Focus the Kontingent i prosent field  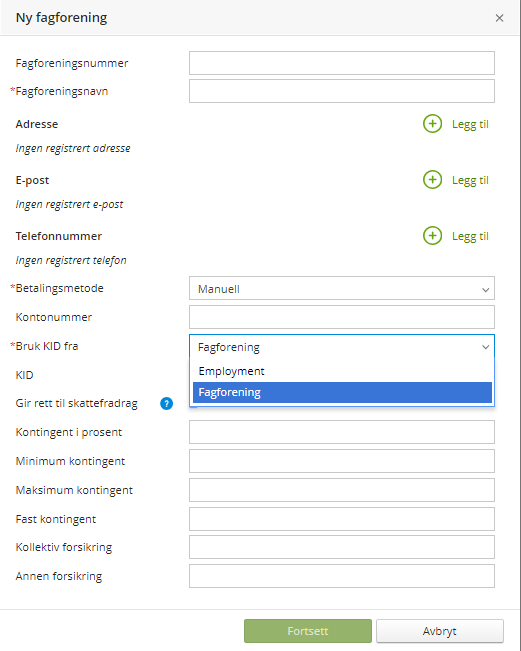tap(342, 432)
